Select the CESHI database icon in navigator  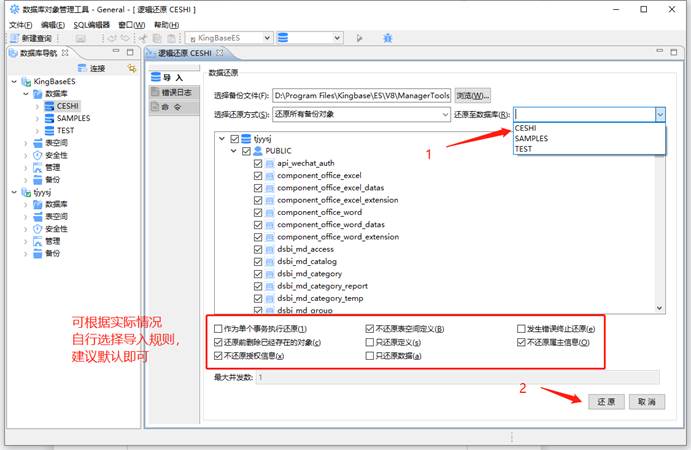(x=49, y=106)
